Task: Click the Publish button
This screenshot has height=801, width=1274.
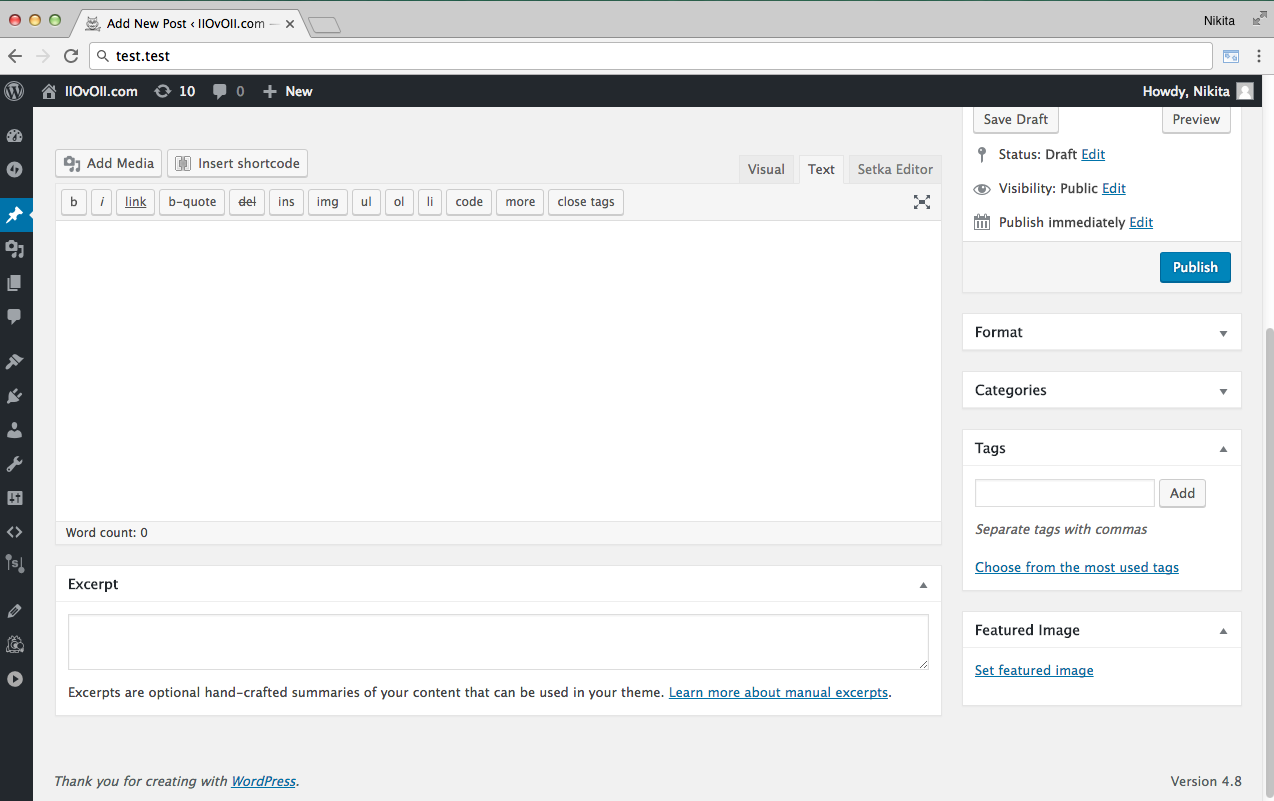Action: (1195, 267)
